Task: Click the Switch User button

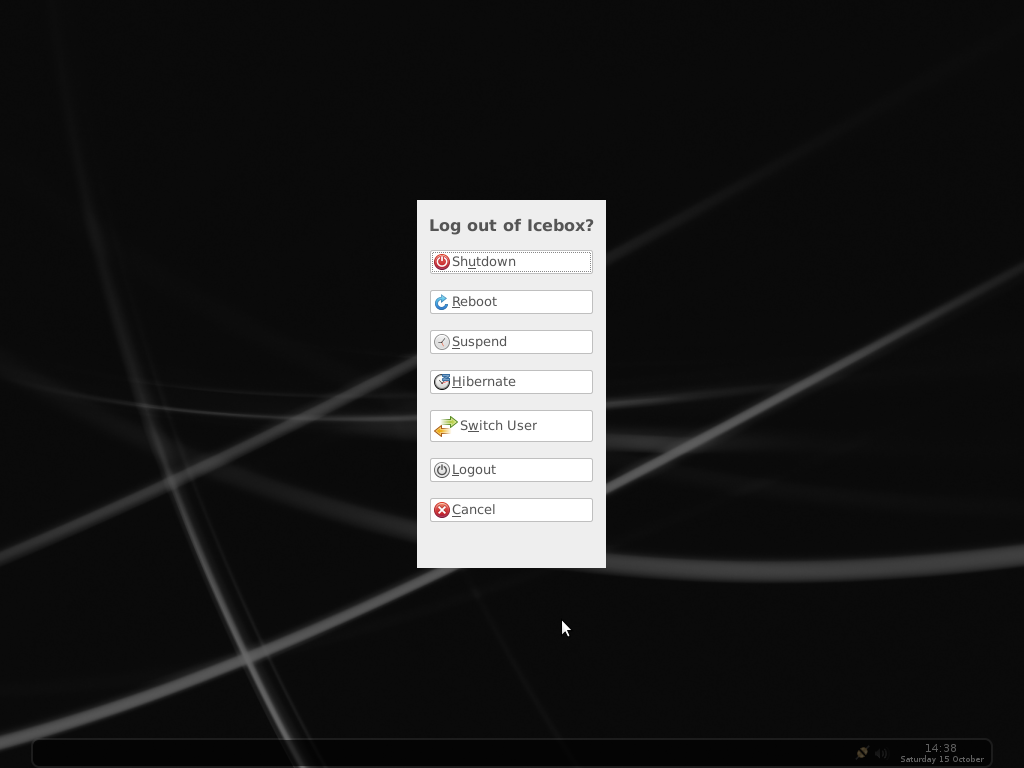Action: (x=511, y=426)
